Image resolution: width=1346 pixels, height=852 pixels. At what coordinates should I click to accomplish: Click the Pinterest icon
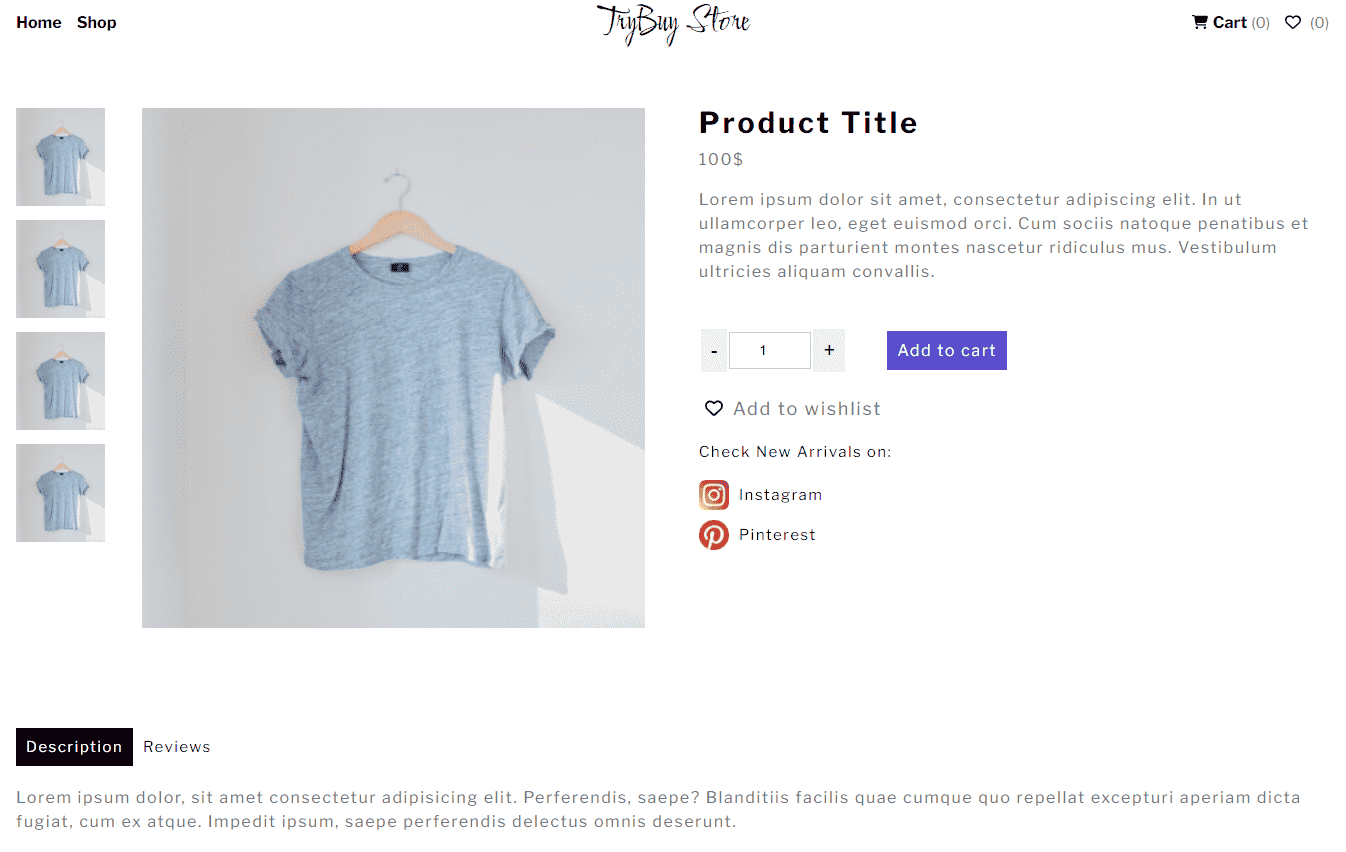[x=714, y=534]
